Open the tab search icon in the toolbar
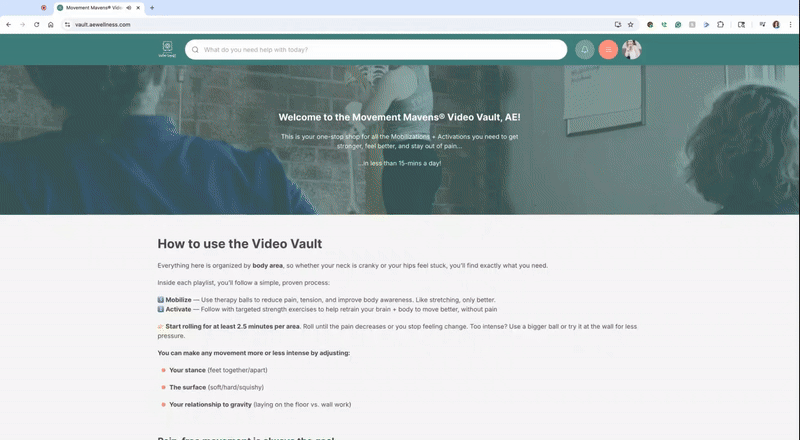 point(741,25)
